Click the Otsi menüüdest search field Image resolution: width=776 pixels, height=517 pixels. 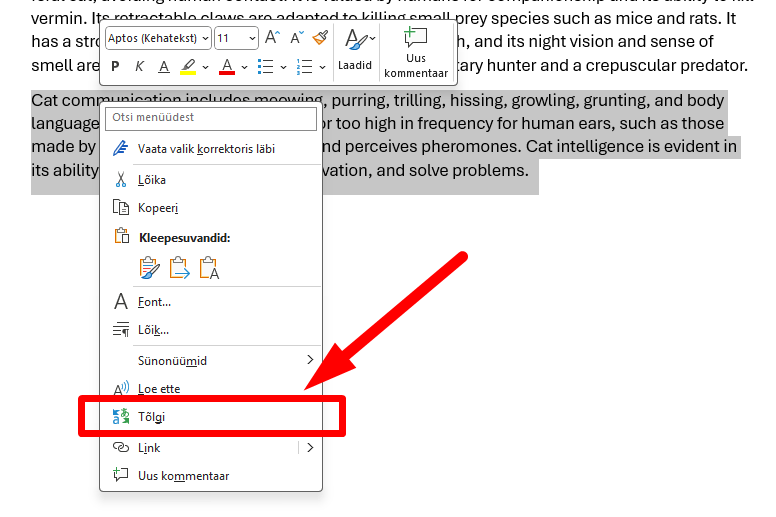pyautogui.click(x=211, y=117)
